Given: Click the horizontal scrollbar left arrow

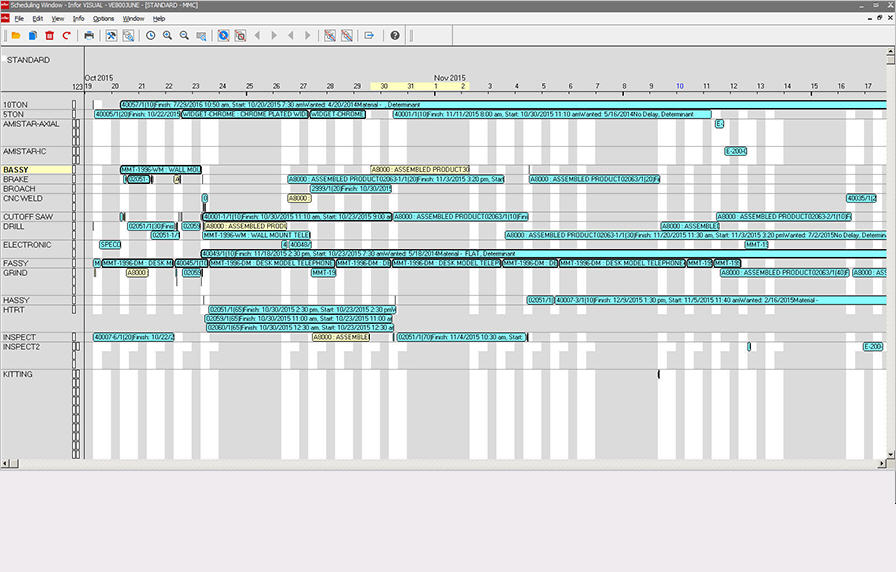Looking at the screenshot, I should tap(5, 463).
